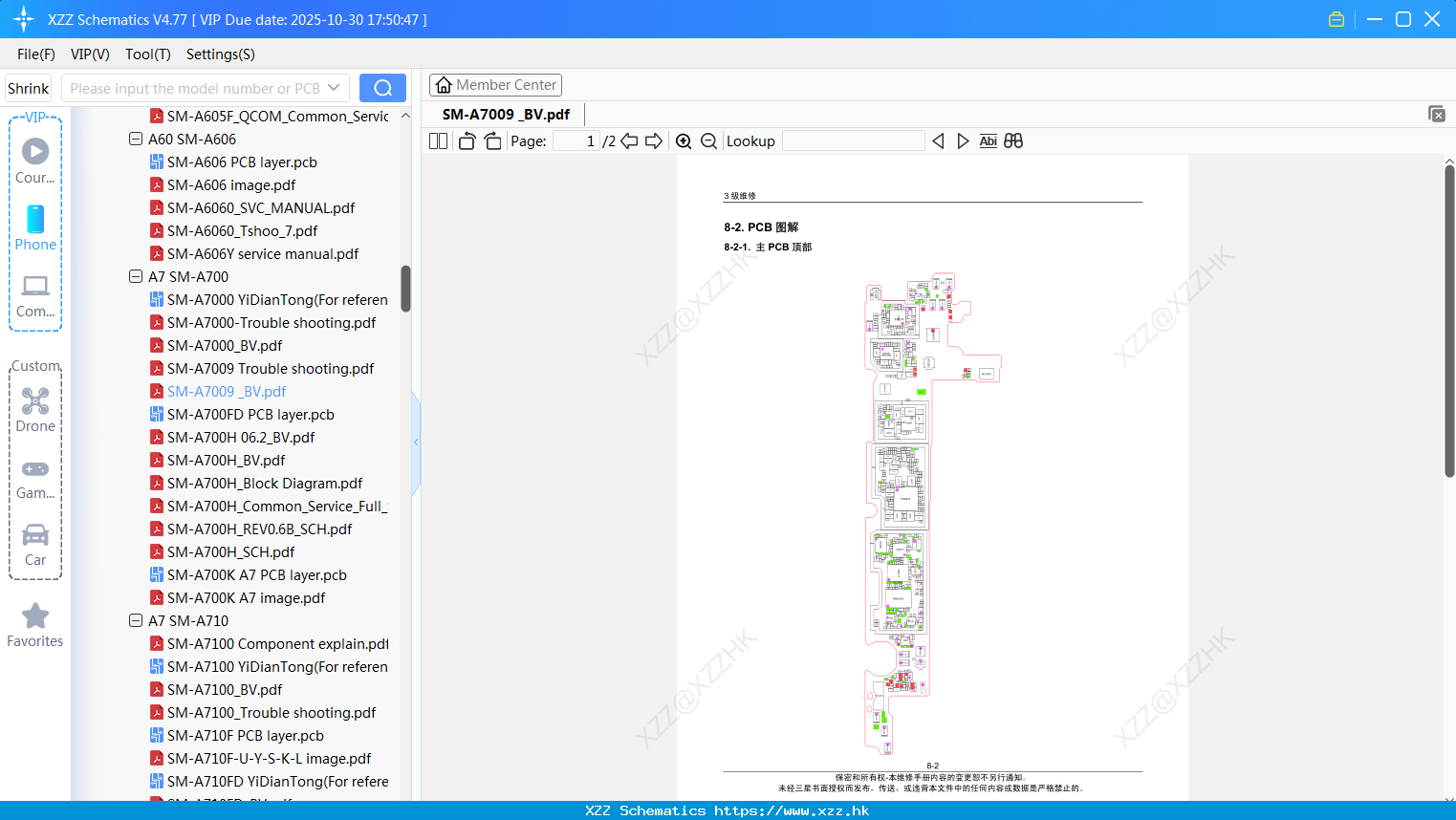This screenshot has width=1456, height=820.
Task: Go to previous page arrow
Action: coord(629,140)
